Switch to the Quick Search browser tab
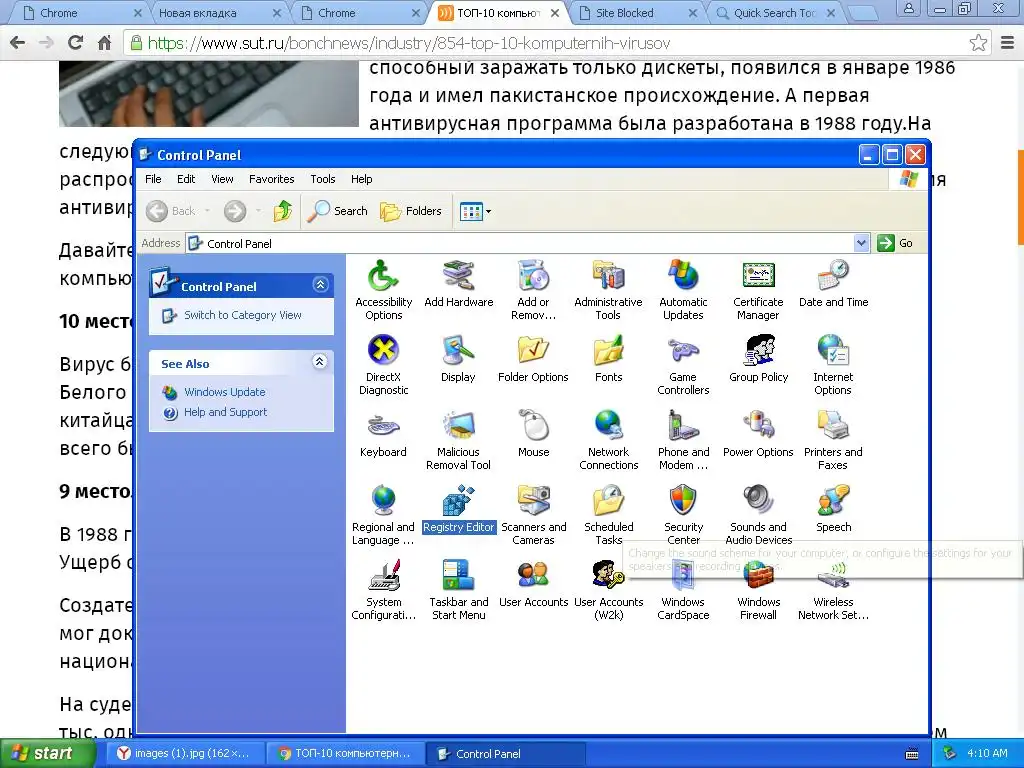 click(x=775, y=13)
